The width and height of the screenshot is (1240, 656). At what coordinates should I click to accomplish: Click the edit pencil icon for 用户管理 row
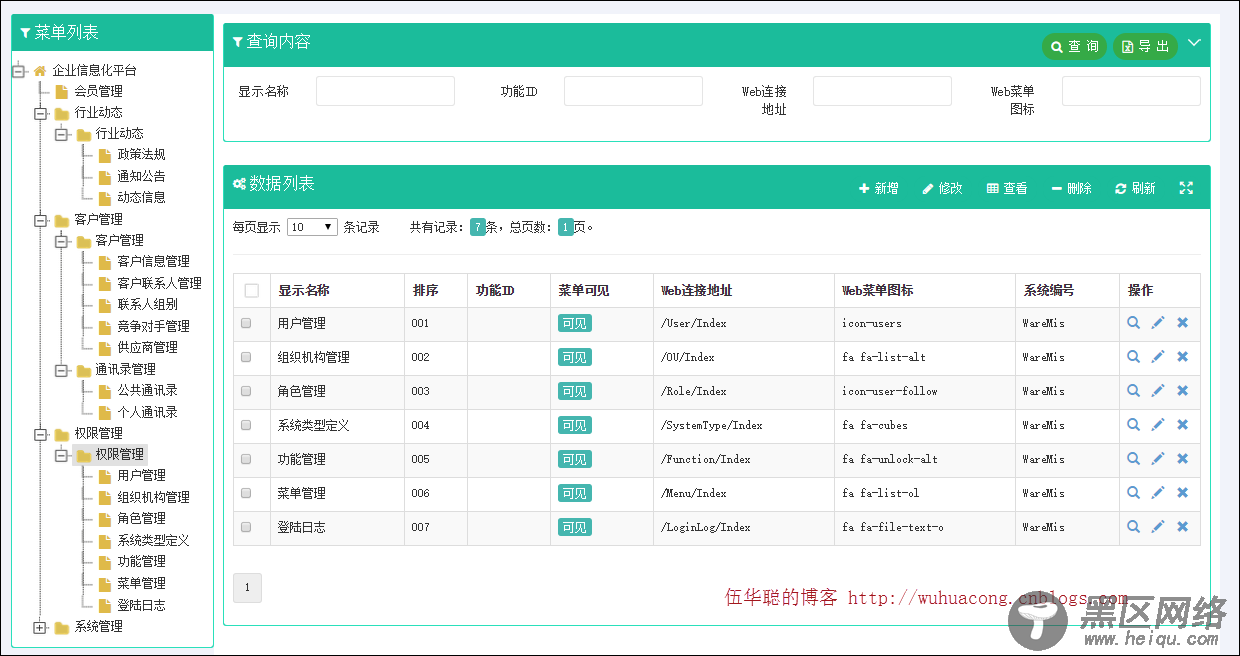(1158, 323)
